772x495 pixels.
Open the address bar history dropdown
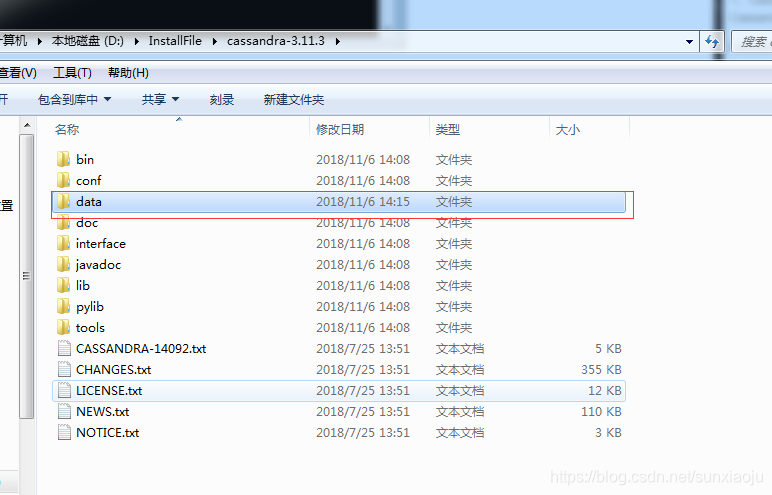(689, 42)
